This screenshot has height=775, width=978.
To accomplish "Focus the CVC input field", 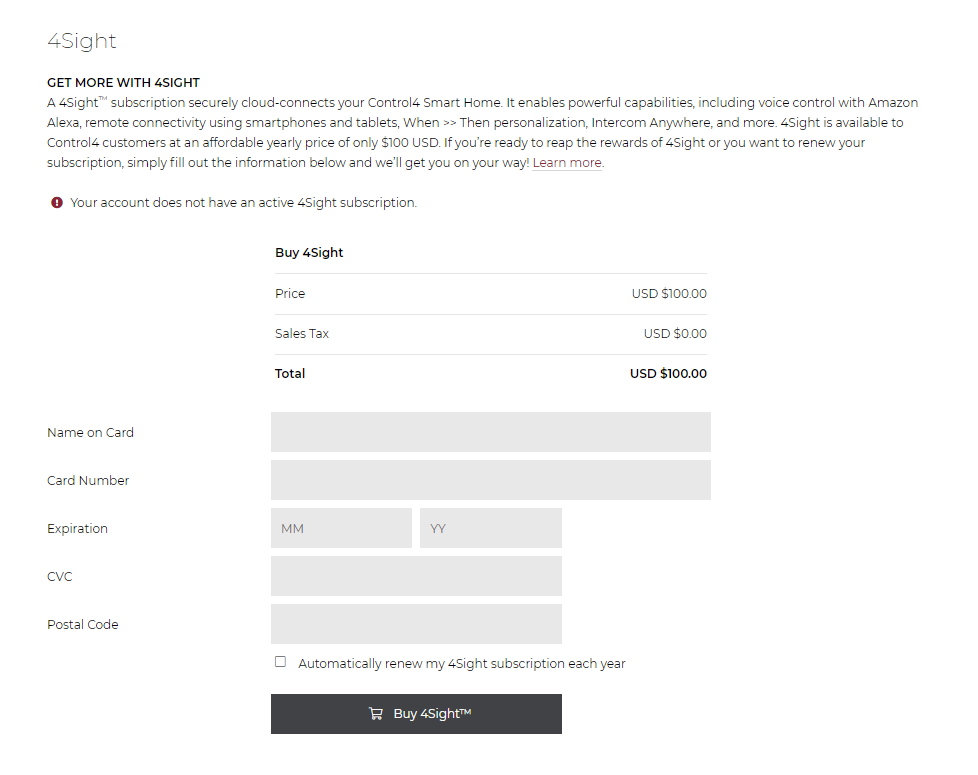I will 416,576.
